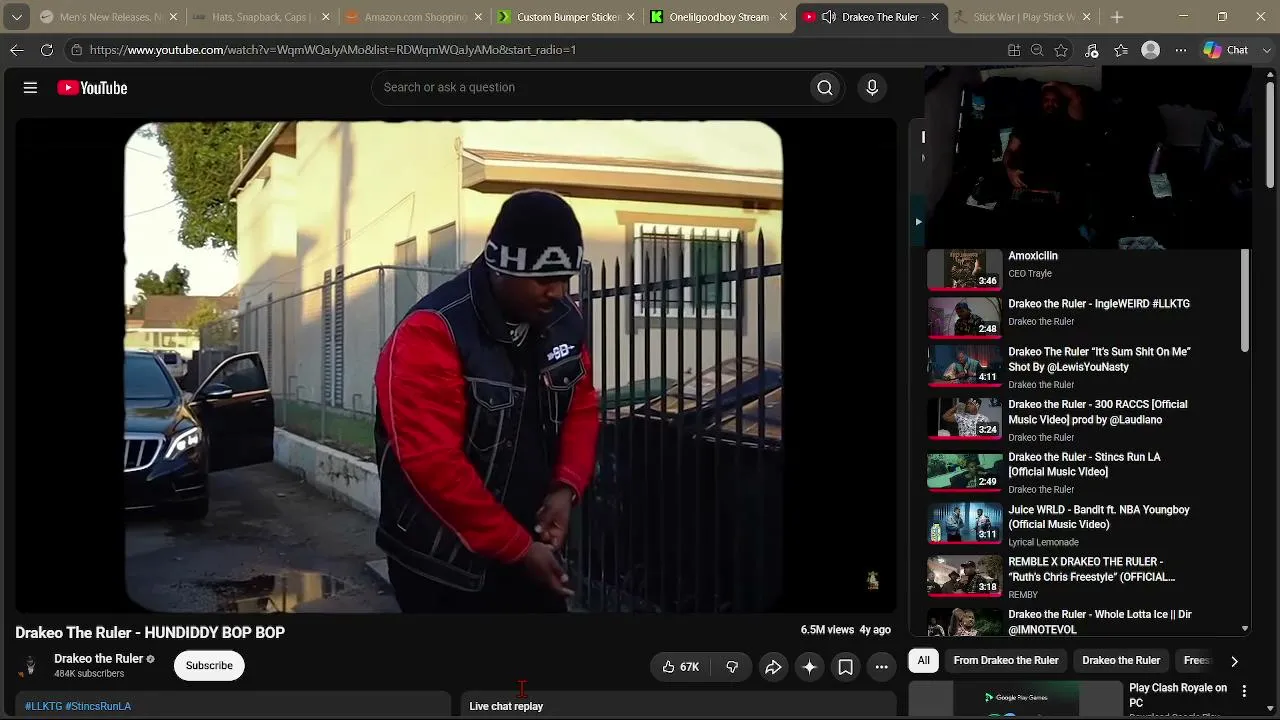
Task: Show more filter chips with right chevron
Action: coord(1234,661)
